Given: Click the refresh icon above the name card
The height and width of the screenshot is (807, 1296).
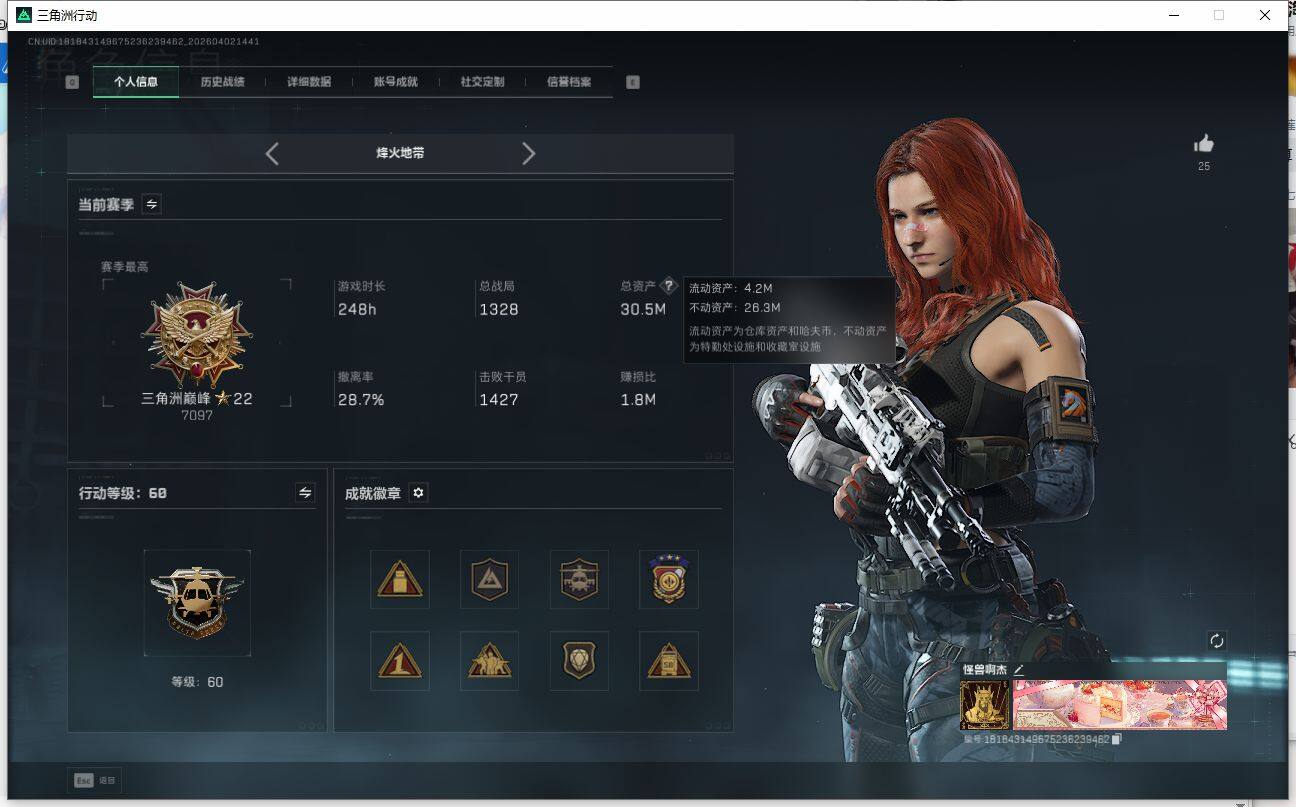Looking at the screenshot, I should click(x=1217, y=641).
